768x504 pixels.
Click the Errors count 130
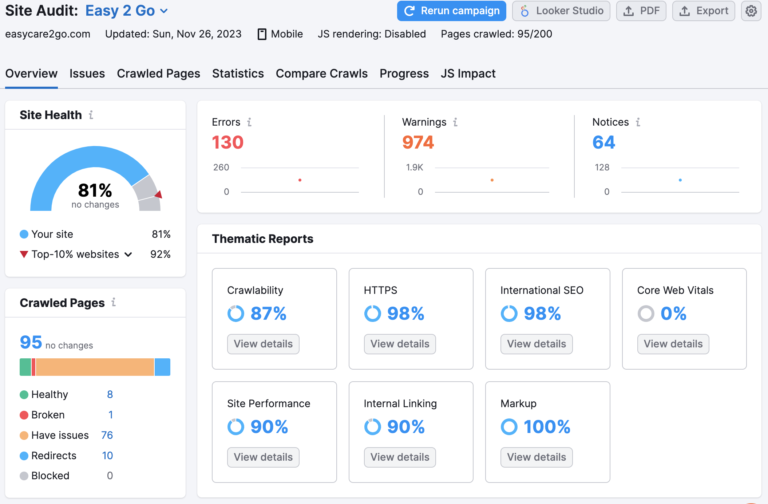point(228,143)
